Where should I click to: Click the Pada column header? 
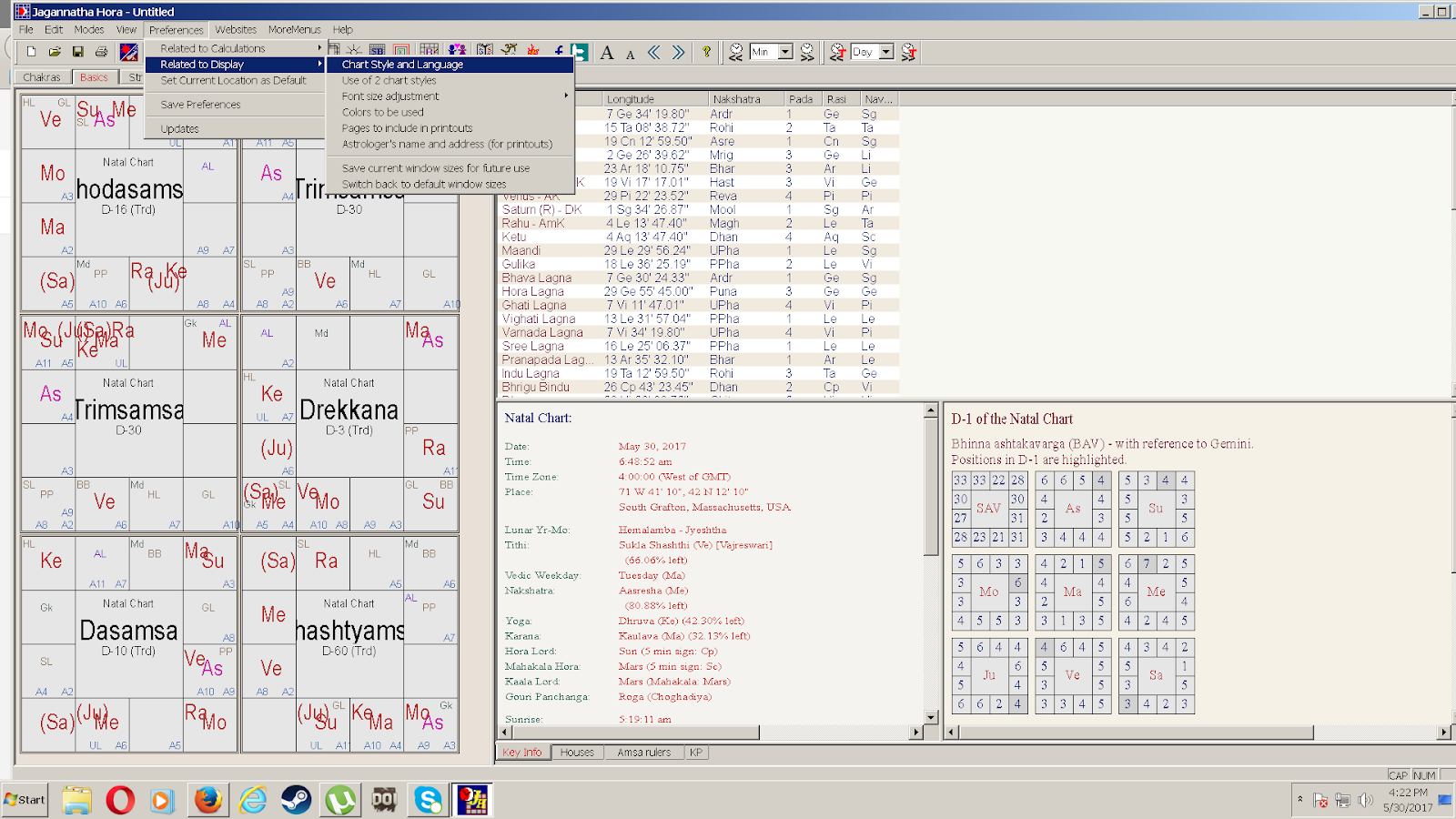tap(804, 99)
